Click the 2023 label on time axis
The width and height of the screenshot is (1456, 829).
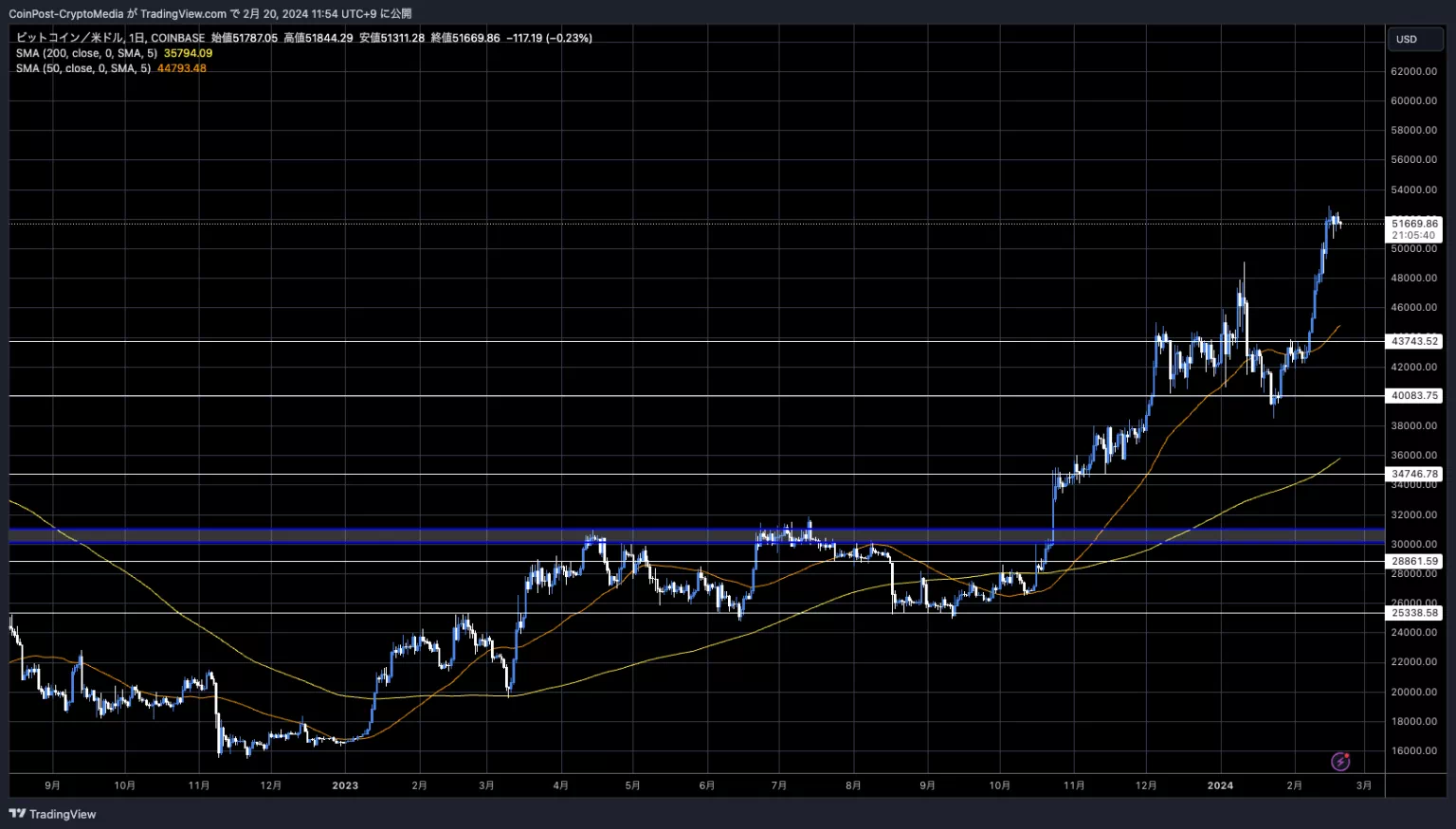pos(345,785)
